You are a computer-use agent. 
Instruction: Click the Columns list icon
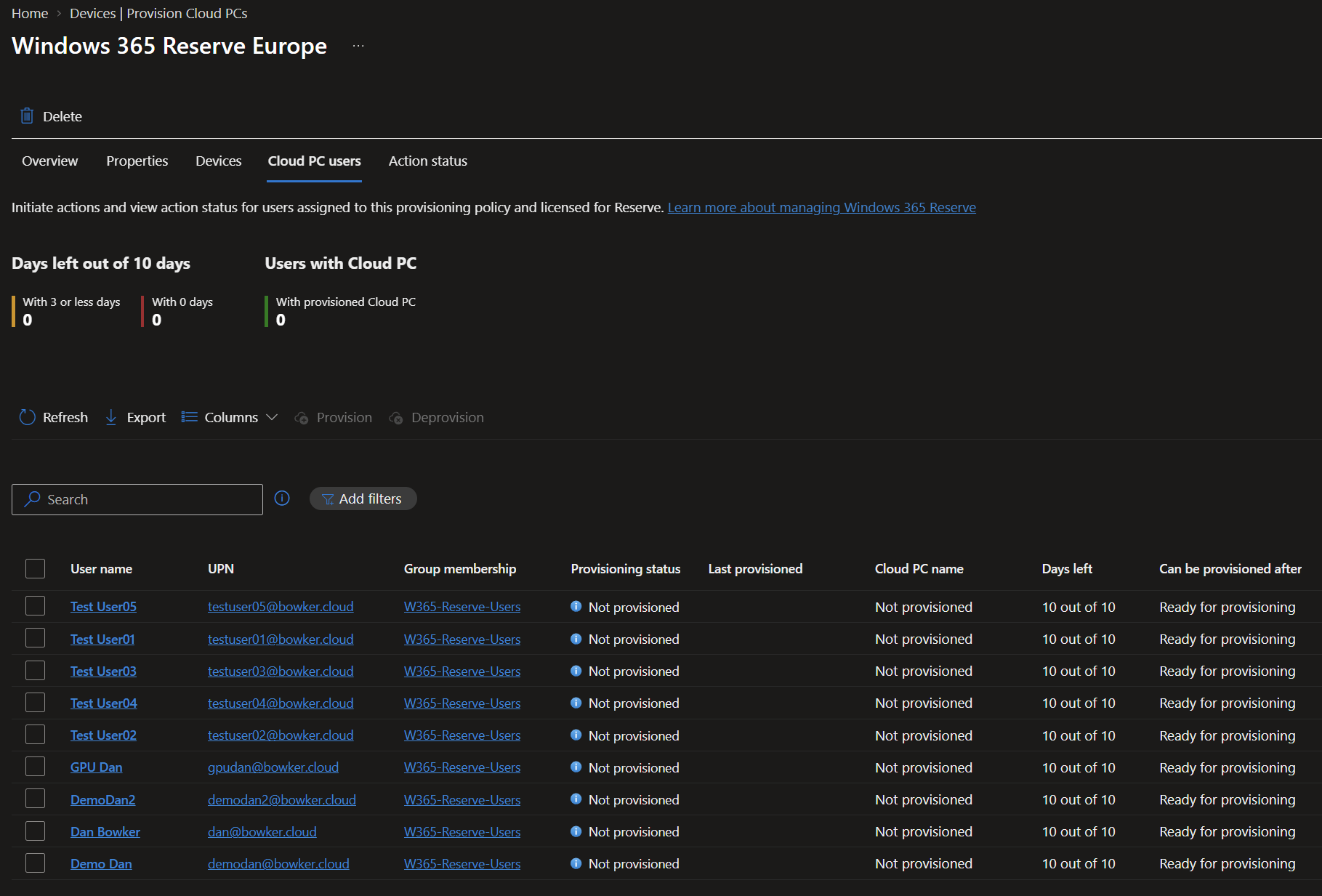189,417
